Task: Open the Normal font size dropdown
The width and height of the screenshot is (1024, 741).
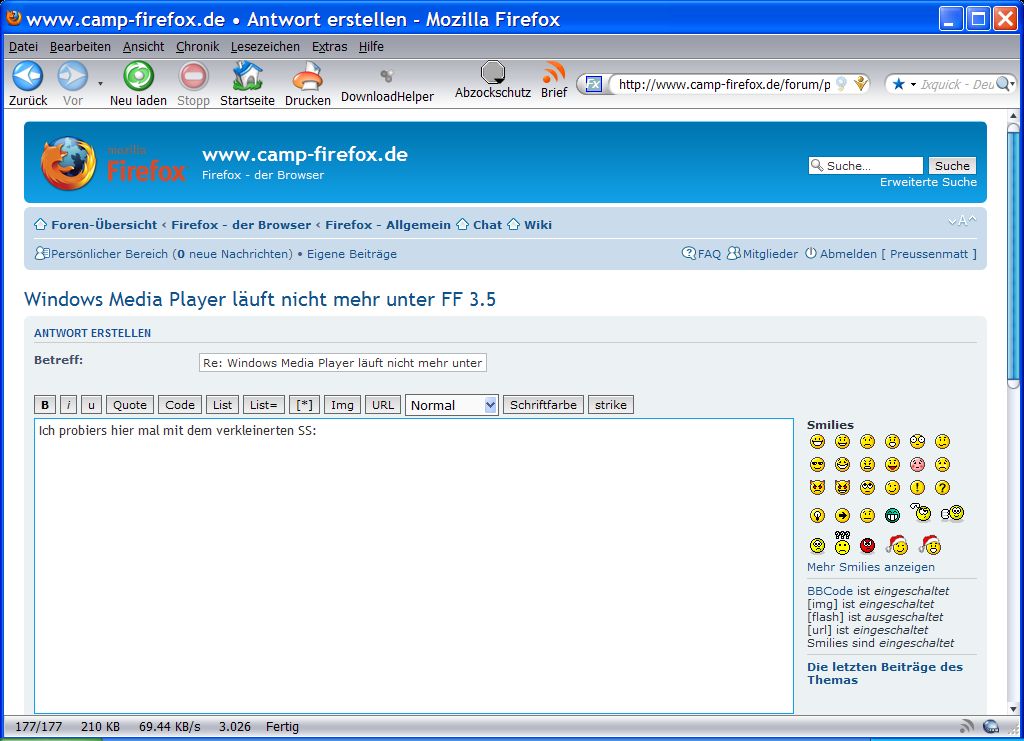Action: point(452,405)
